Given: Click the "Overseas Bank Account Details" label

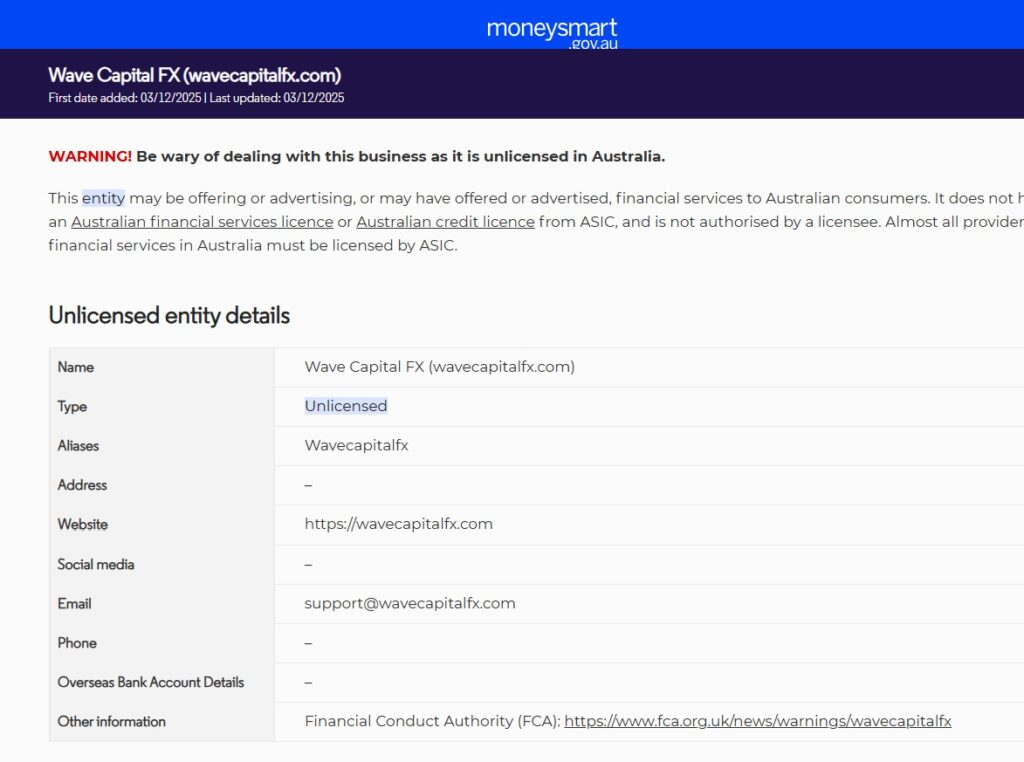Looking at the screenshot, I should tap(151, 682).
